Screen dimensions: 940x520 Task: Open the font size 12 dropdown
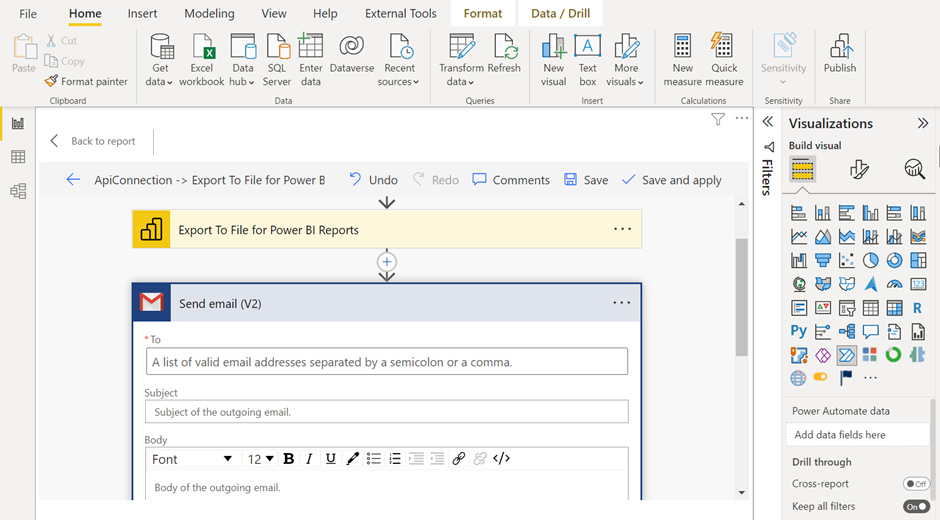click(x=260, y=459)
